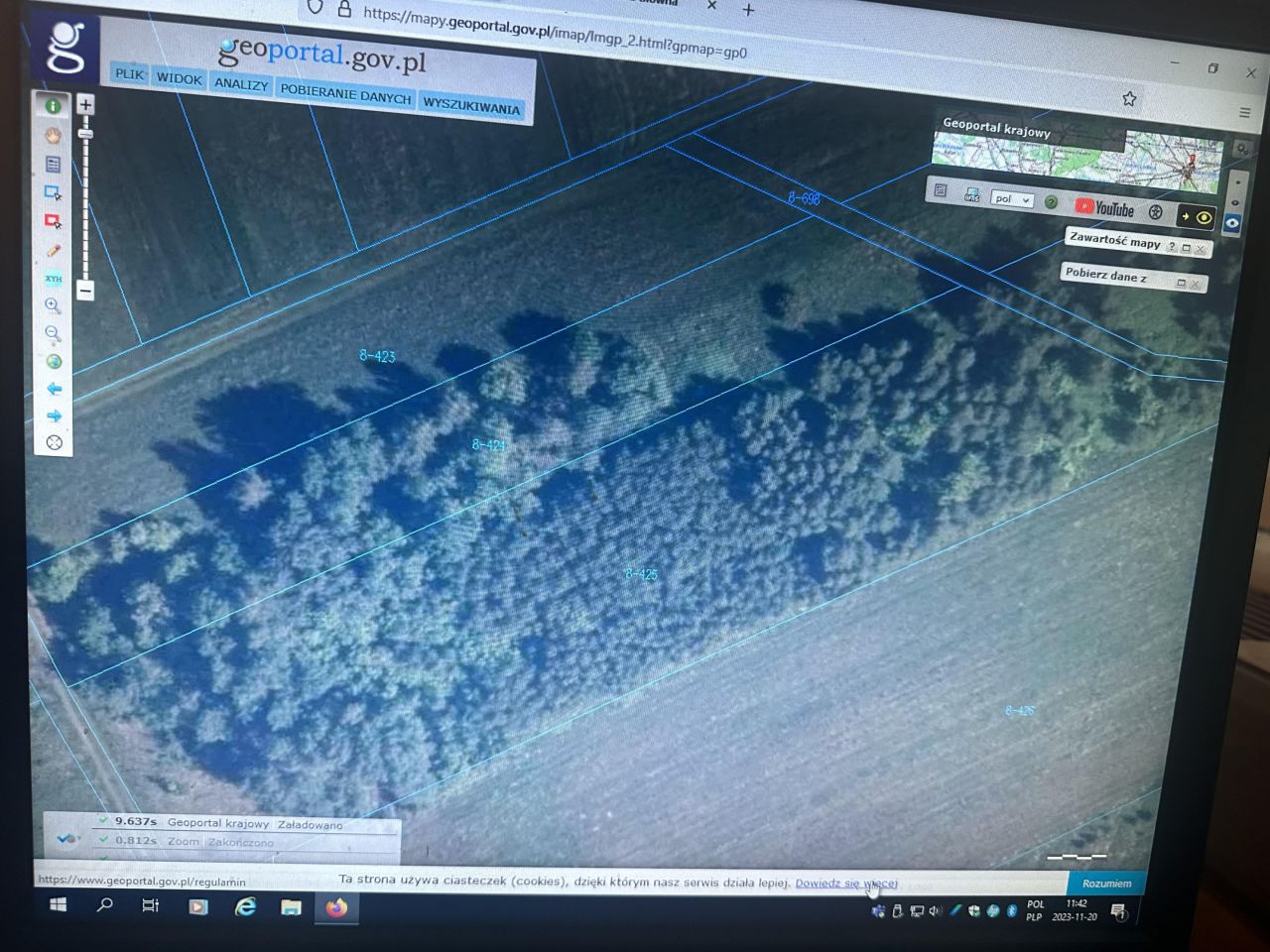Maximize the Zawartość mapy panel
The width and height of the screenshot is (1270, 952).
click(x=1186, y=248)
